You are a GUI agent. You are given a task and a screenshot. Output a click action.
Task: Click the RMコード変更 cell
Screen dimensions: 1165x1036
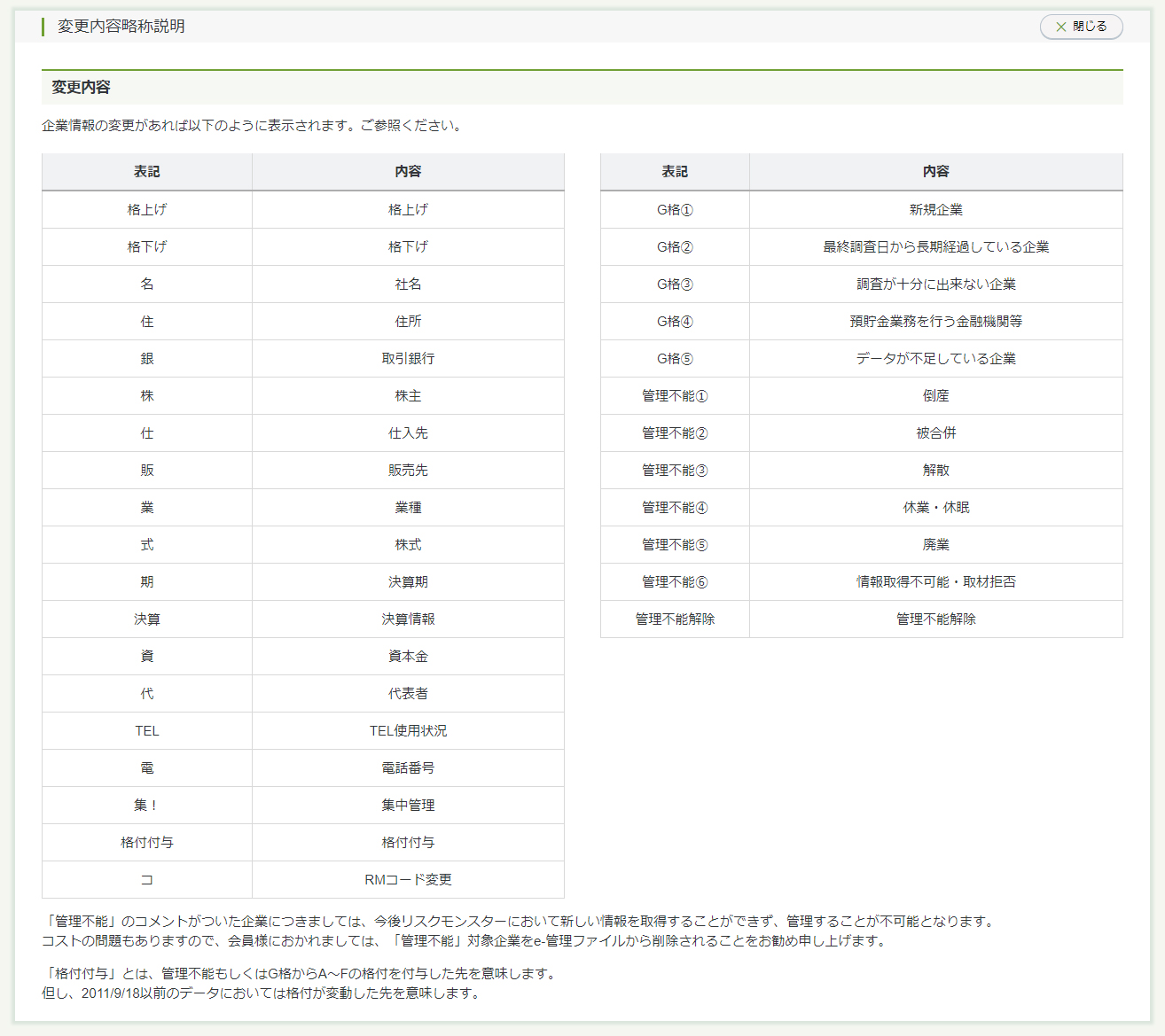[x=408, y=880]
